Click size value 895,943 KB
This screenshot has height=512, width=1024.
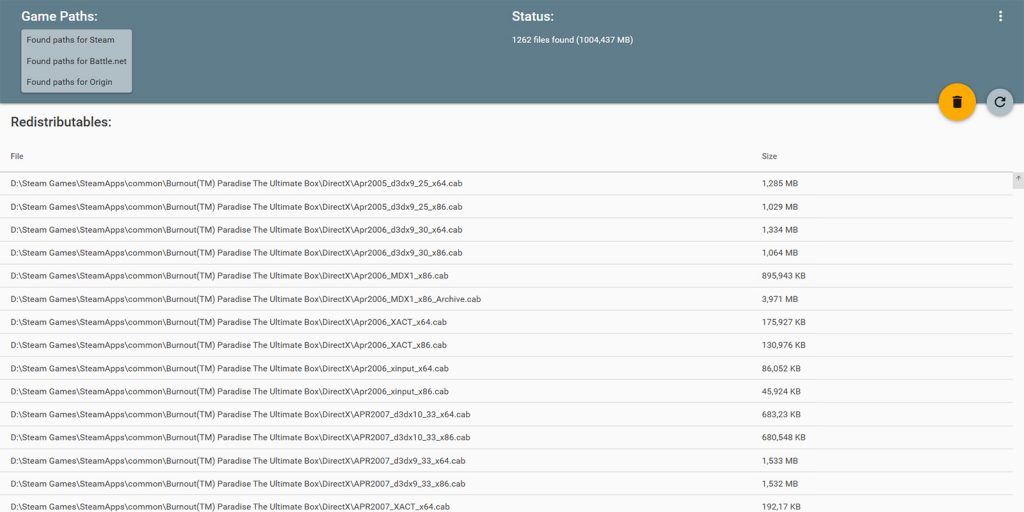784,276
